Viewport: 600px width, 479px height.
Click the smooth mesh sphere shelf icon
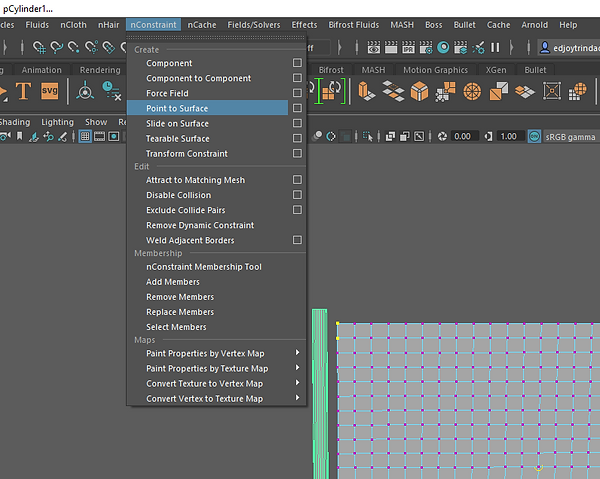[578, 91]
